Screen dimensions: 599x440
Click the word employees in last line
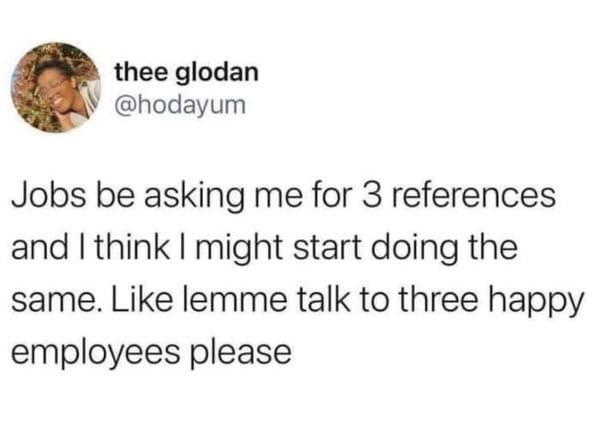(96, 353)
